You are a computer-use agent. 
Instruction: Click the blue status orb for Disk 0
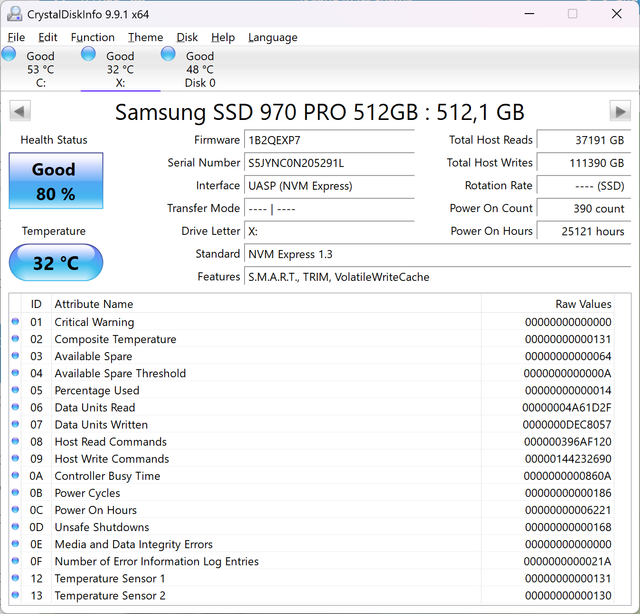point(168,54)
